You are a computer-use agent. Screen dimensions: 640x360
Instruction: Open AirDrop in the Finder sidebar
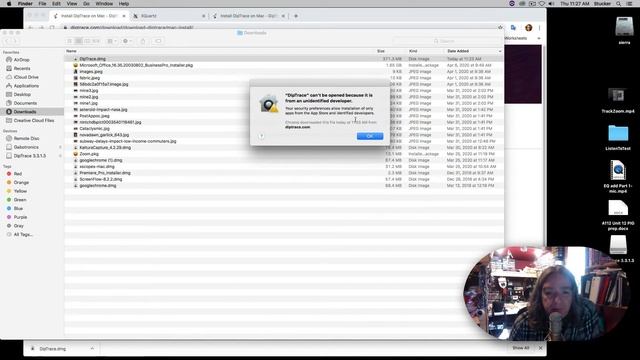pos(21,60)
